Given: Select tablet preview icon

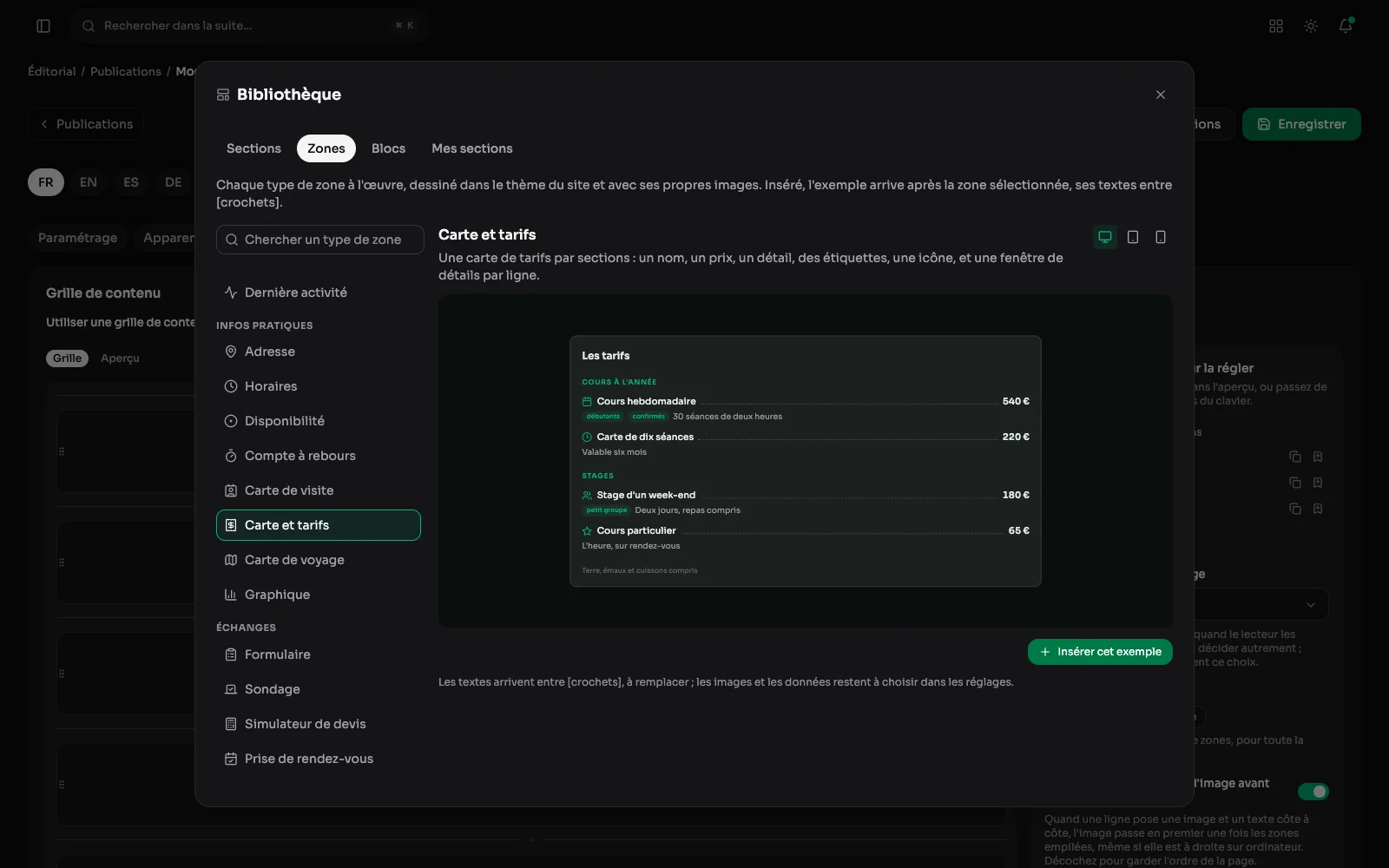Looking at the screenshot, I should (1133, 237).
